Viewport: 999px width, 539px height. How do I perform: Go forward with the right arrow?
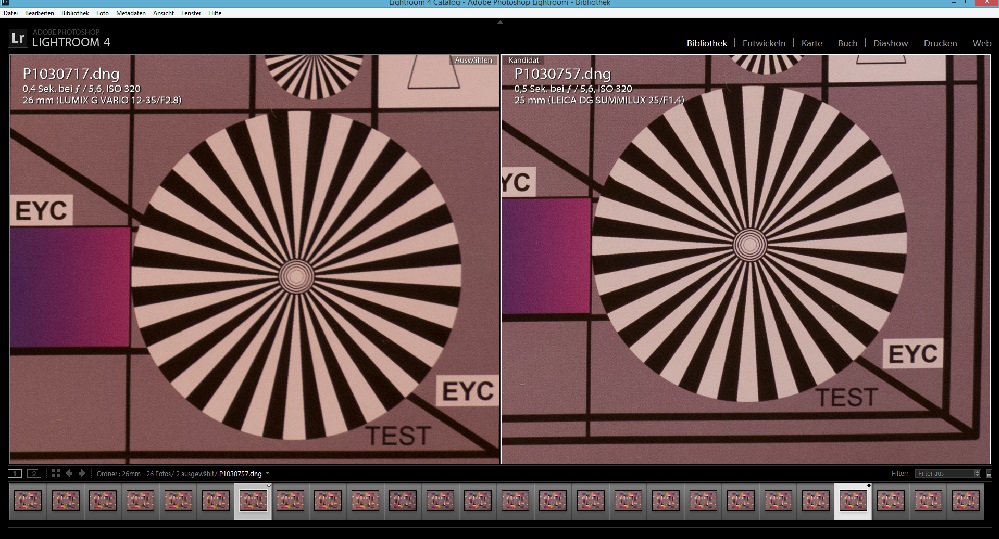(x=81, y=473)
